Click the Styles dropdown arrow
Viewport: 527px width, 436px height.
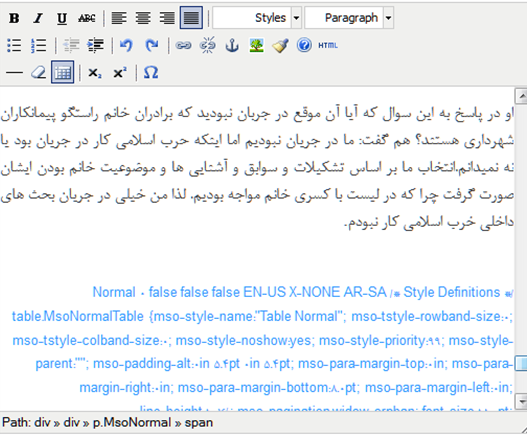[x=296, y=17]
